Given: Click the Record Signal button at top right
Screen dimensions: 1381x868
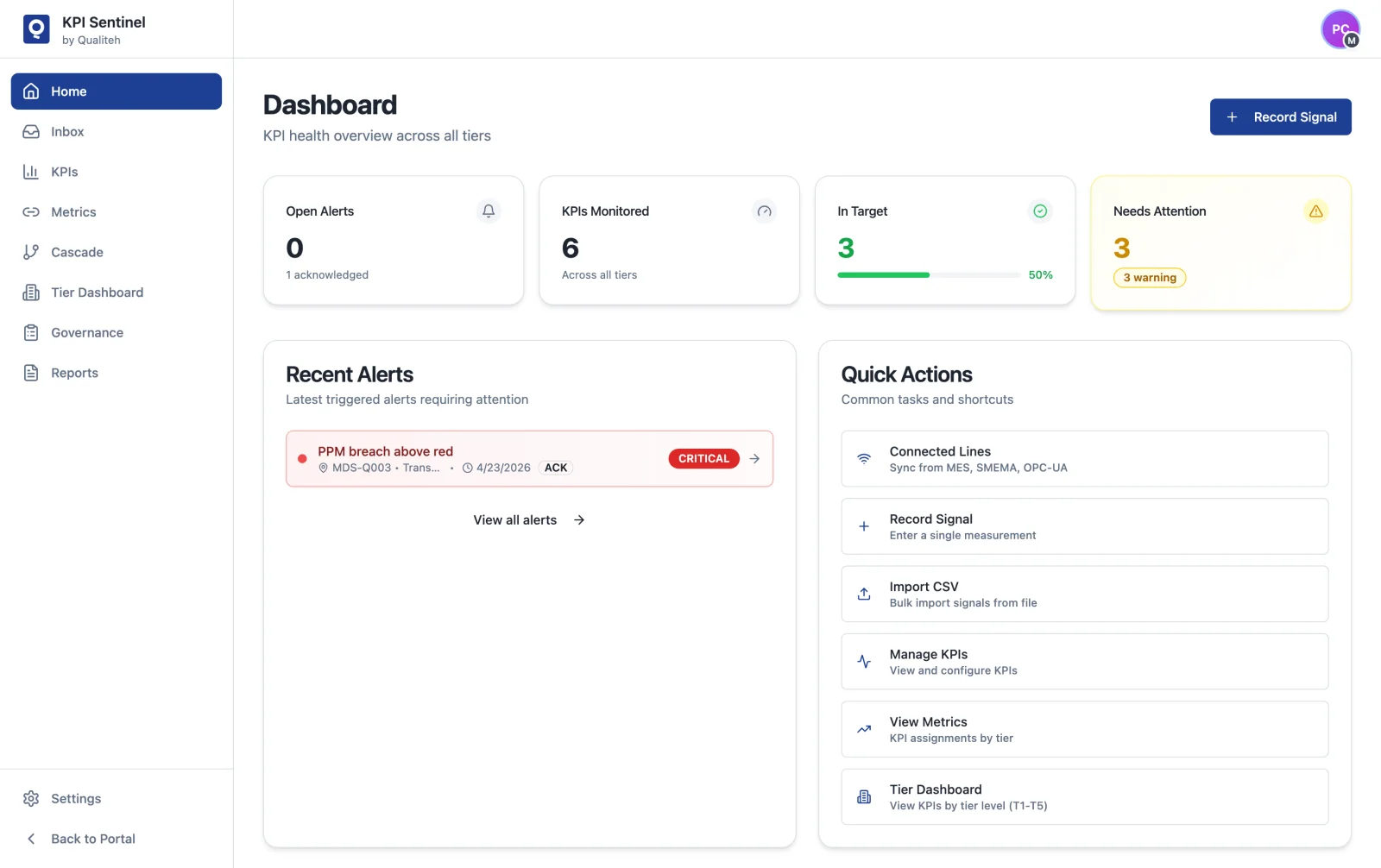Looking at the screenshot, I should (x=1281, y=117).
